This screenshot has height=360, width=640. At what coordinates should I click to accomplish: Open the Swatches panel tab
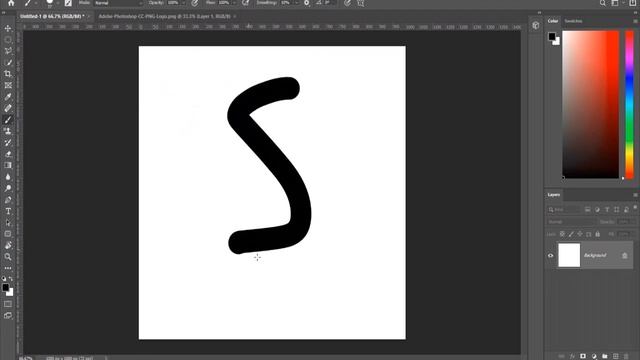(x=573, y=21)
